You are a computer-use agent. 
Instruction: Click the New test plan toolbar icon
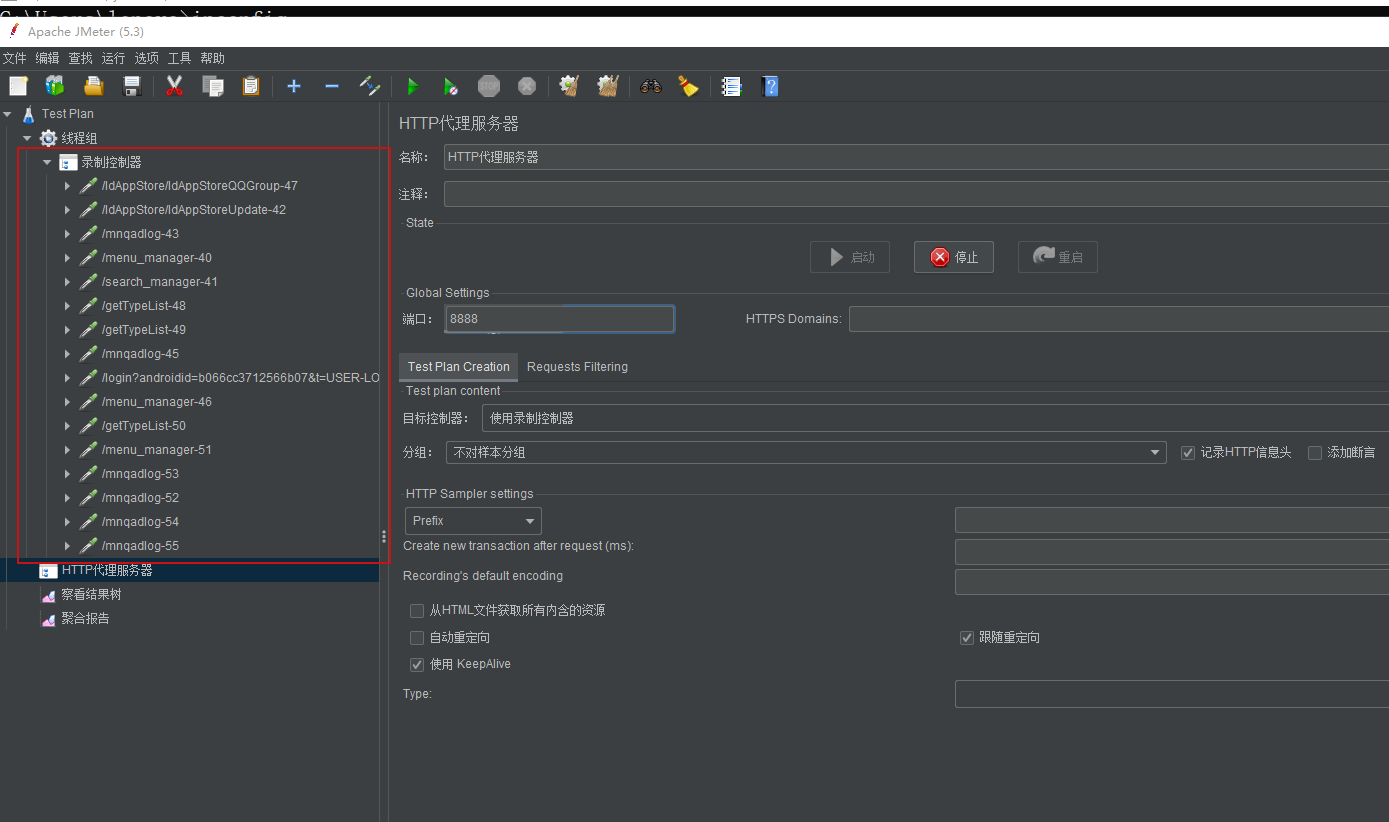tap(18, 87)
